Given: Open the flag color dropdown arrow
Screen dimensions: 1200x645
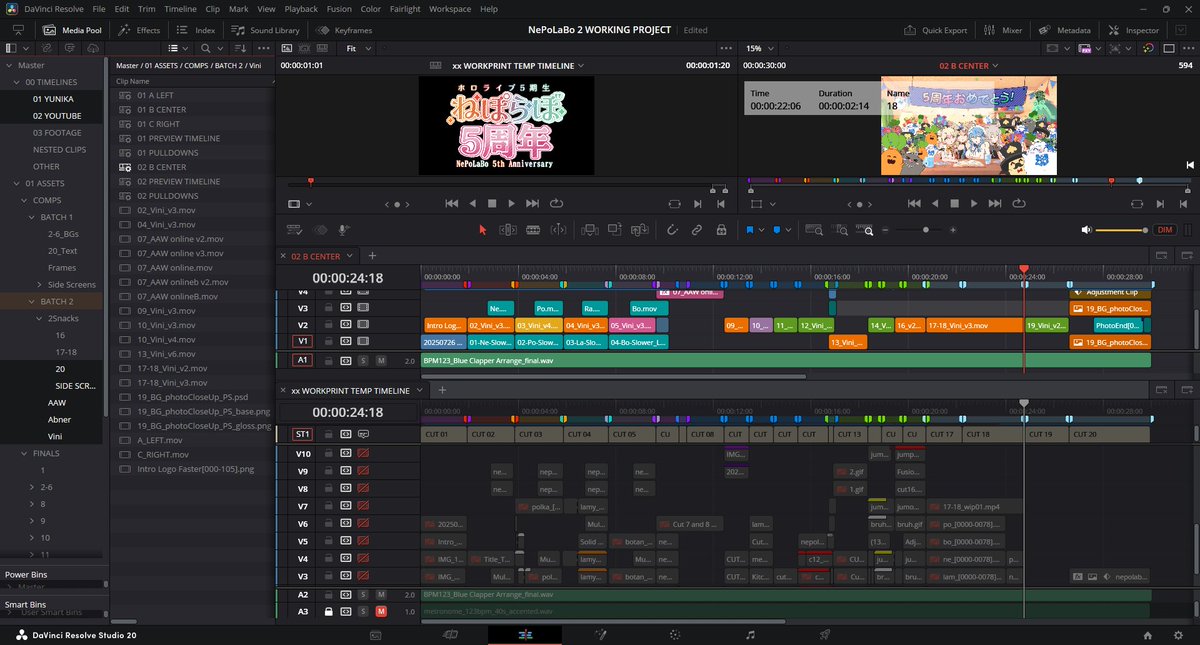Looking at the screenshot, I should click(761, 230).
